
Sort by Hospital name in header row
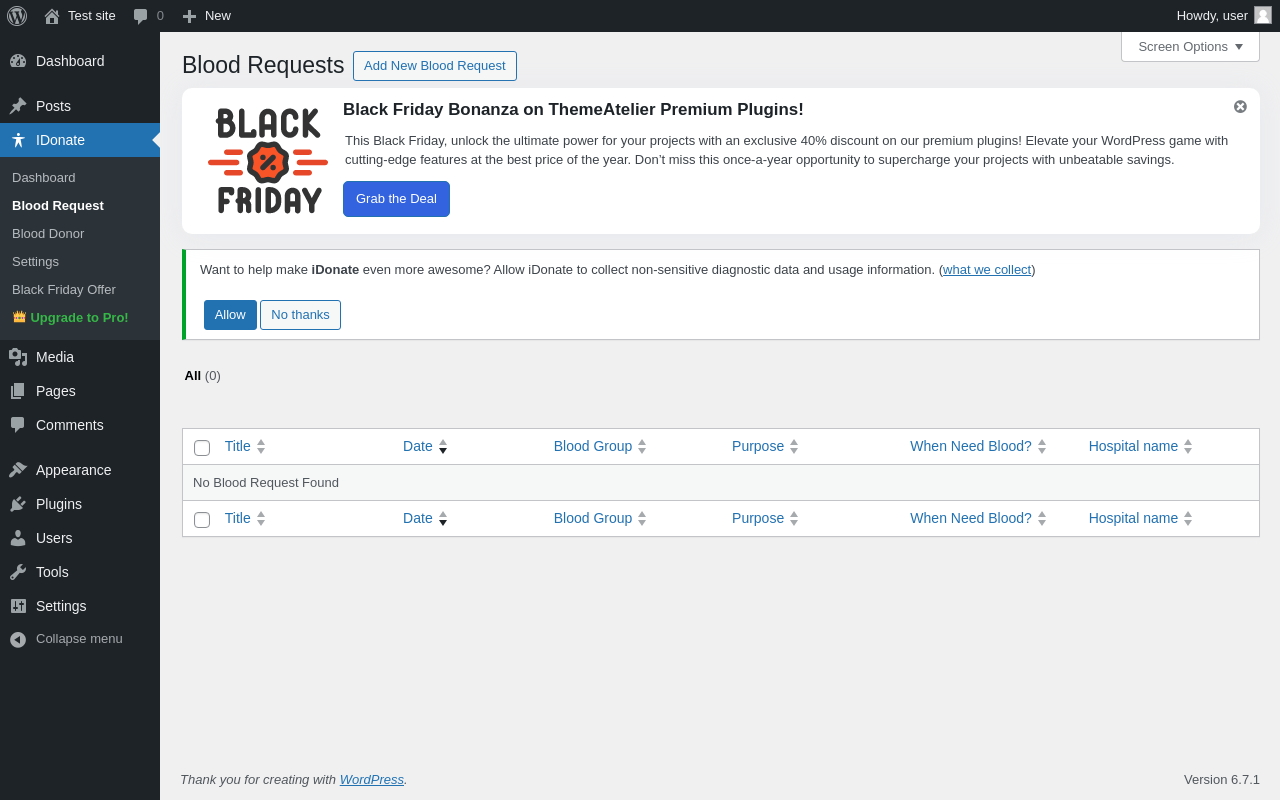tap(1140, 446)
